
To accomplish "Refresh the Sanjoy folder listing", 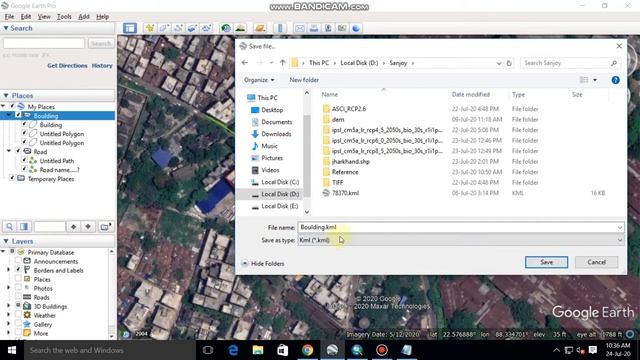I will (509, 63).
